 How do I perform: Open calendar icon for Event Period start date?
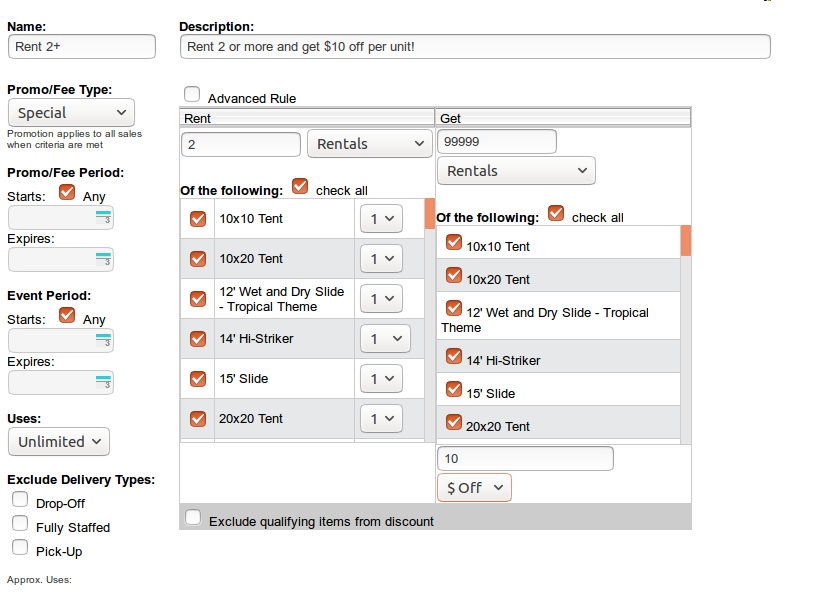click(102, 340)
